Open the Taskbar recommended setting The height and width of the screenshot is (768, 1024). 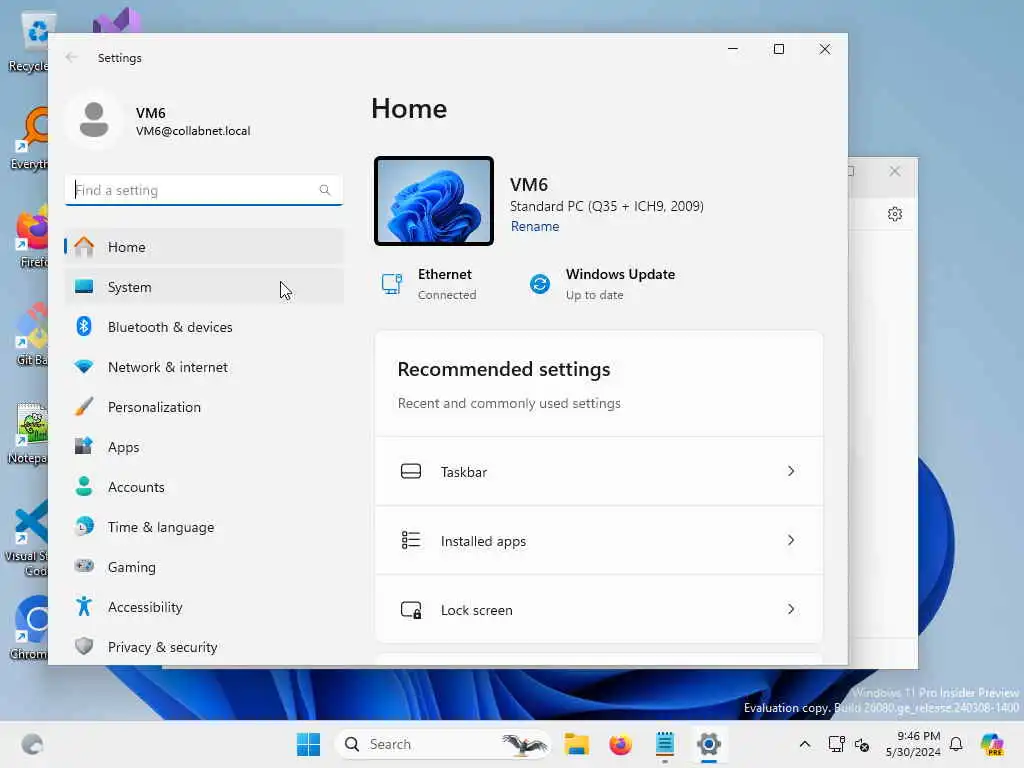[x=599, y=472]
